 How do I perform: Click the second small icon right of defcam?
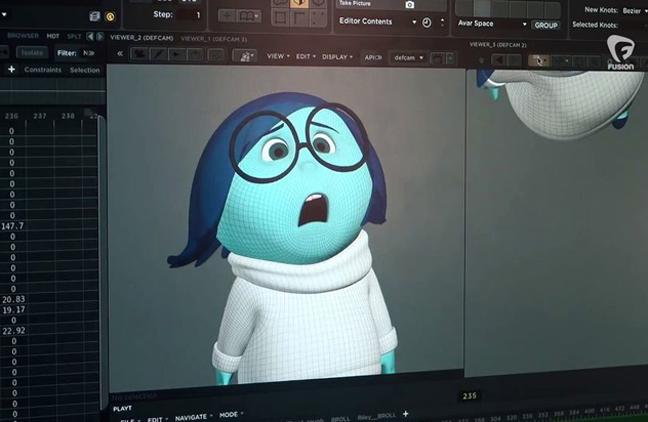tap(450, 58)
